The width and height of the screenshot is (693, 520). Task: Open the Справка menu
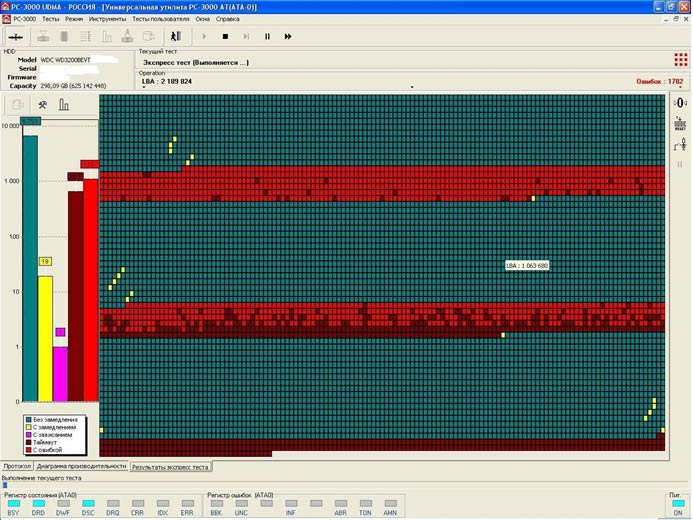pyautogui.click(x=228, y=19)
